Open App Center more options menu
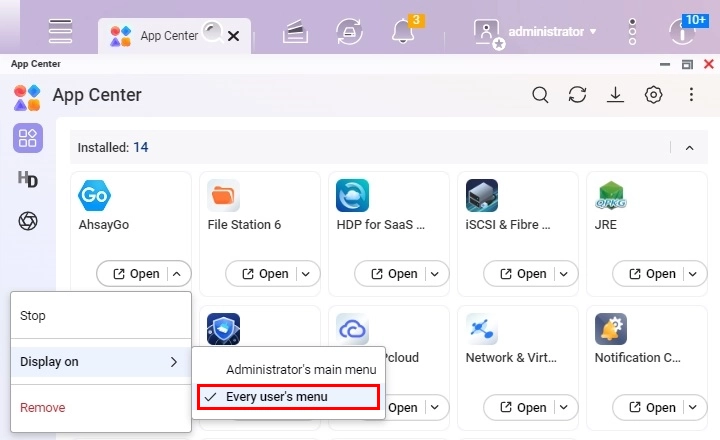720x440 pixels. (x=691, y=95)
